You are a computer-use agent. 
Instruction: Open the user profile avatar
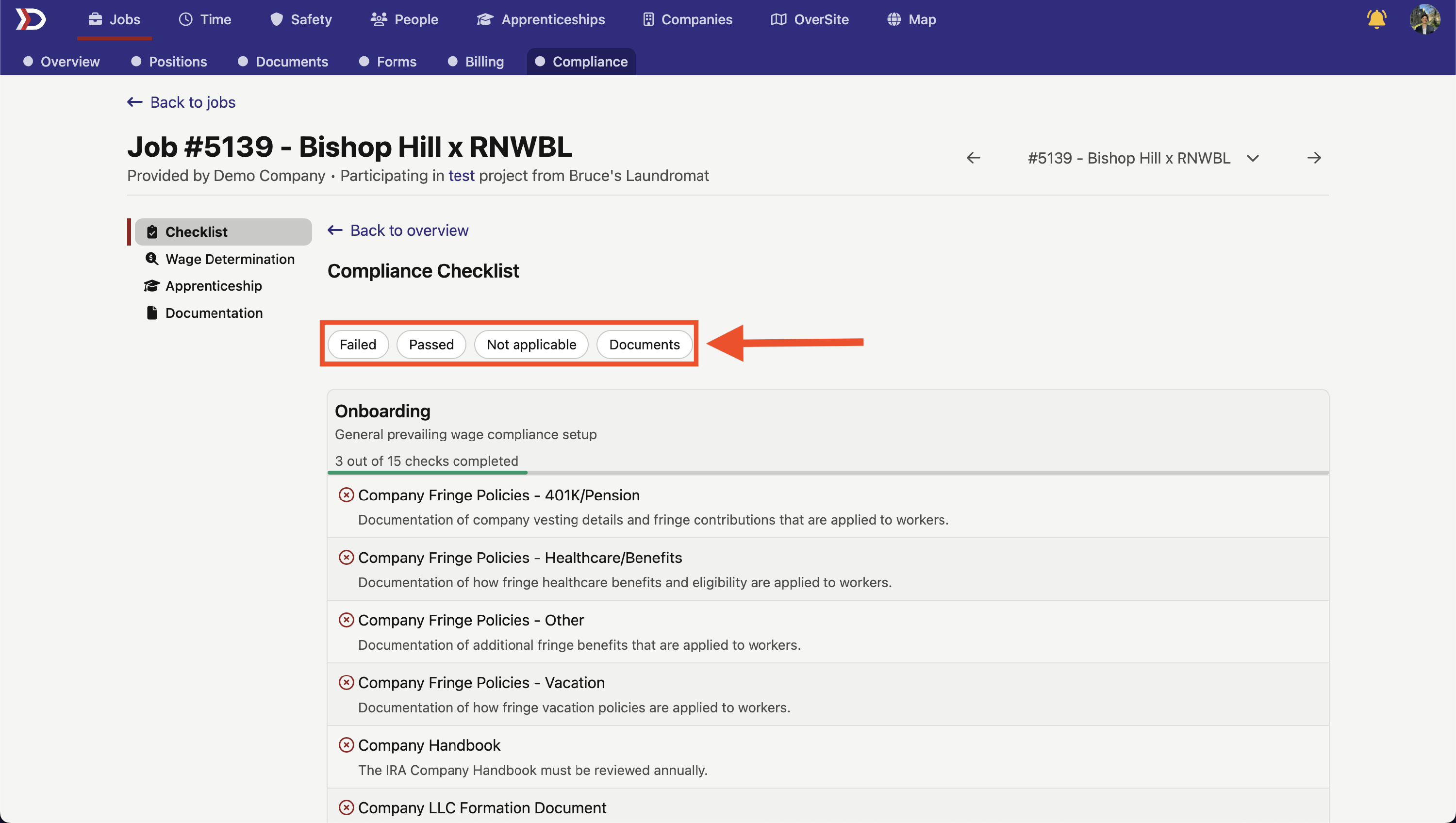(1424, 19)
